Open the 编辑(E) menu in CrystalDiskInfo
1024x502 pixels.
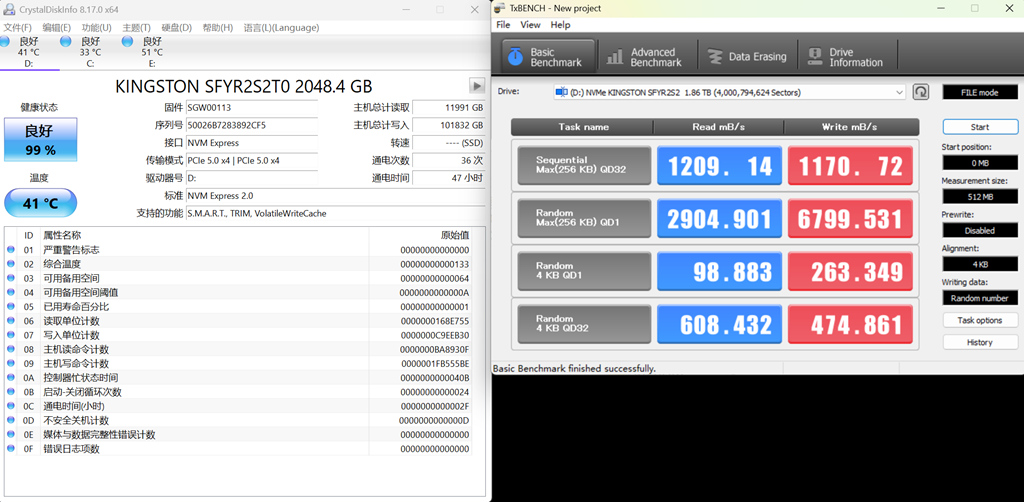point(56,27)
